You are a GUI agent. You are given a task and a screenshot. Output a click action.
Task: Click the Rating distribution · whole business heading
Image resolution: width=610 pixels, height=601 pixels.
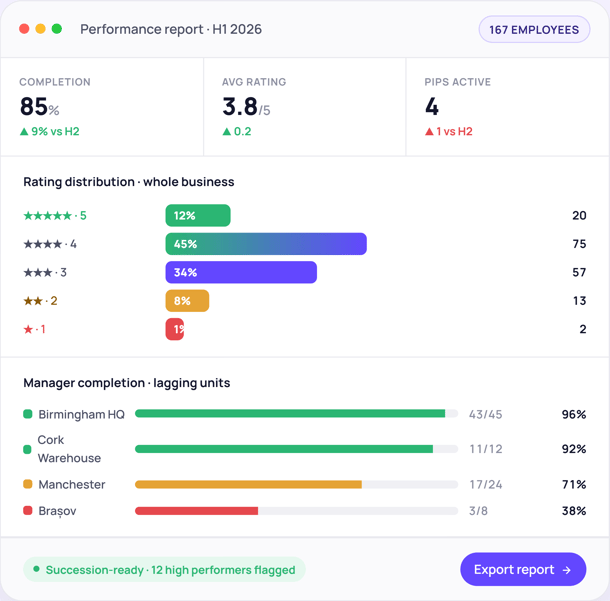pos(129,182)
